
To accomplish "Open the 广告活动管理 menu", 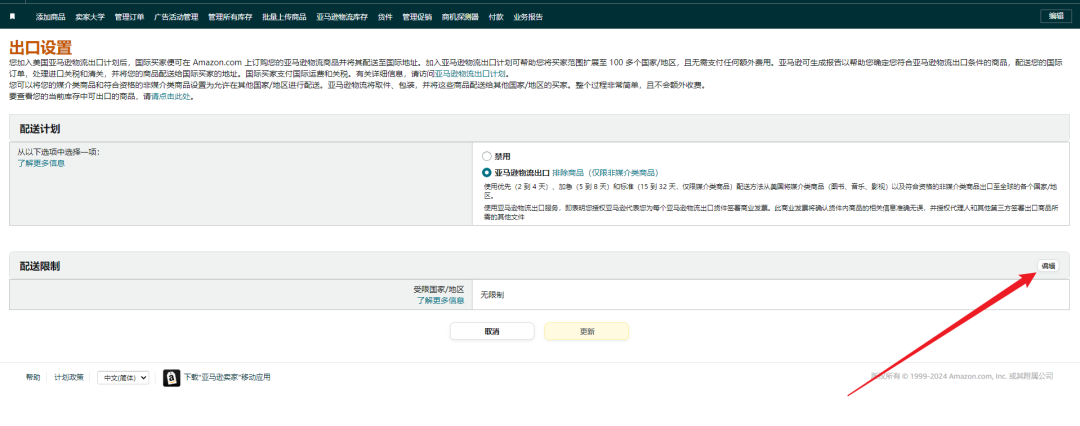I will [x=176, y=17].
